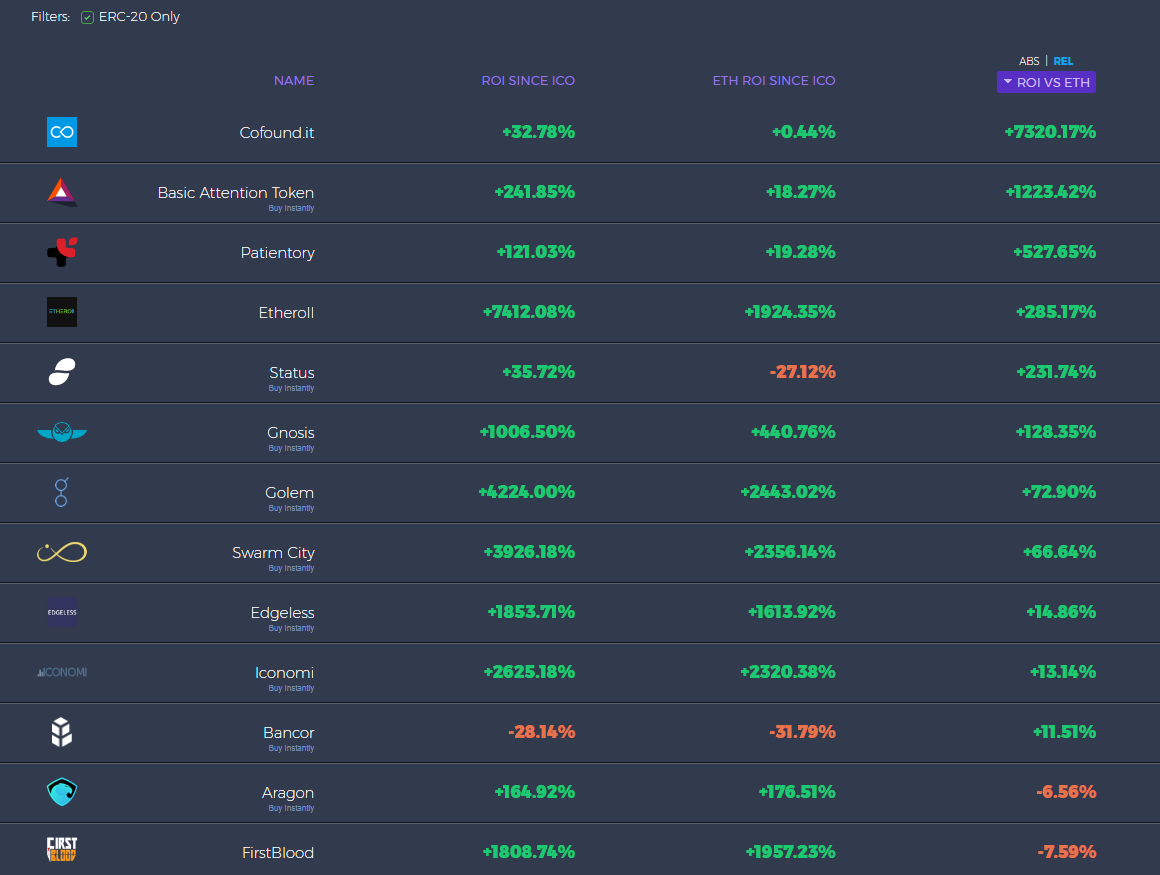This screenshot has width=1160, height=875.
Task: Open the Gnosis name link
Action: point(291,433)
